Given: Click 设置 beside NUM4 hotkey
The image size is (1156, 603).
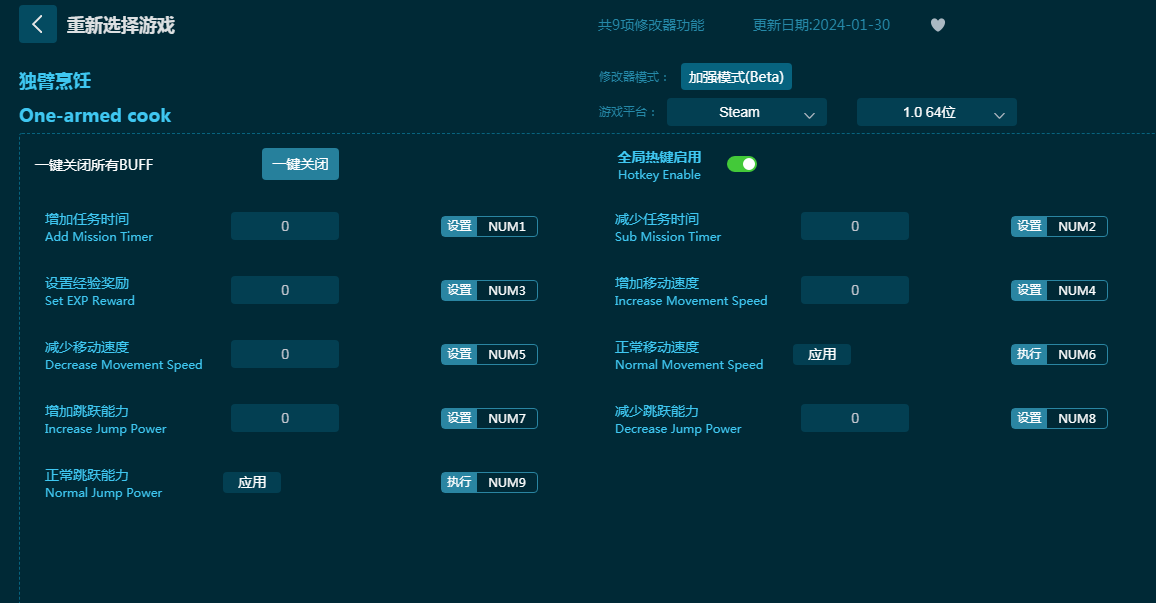Looking at the screenshot, I should [1029, 291].
